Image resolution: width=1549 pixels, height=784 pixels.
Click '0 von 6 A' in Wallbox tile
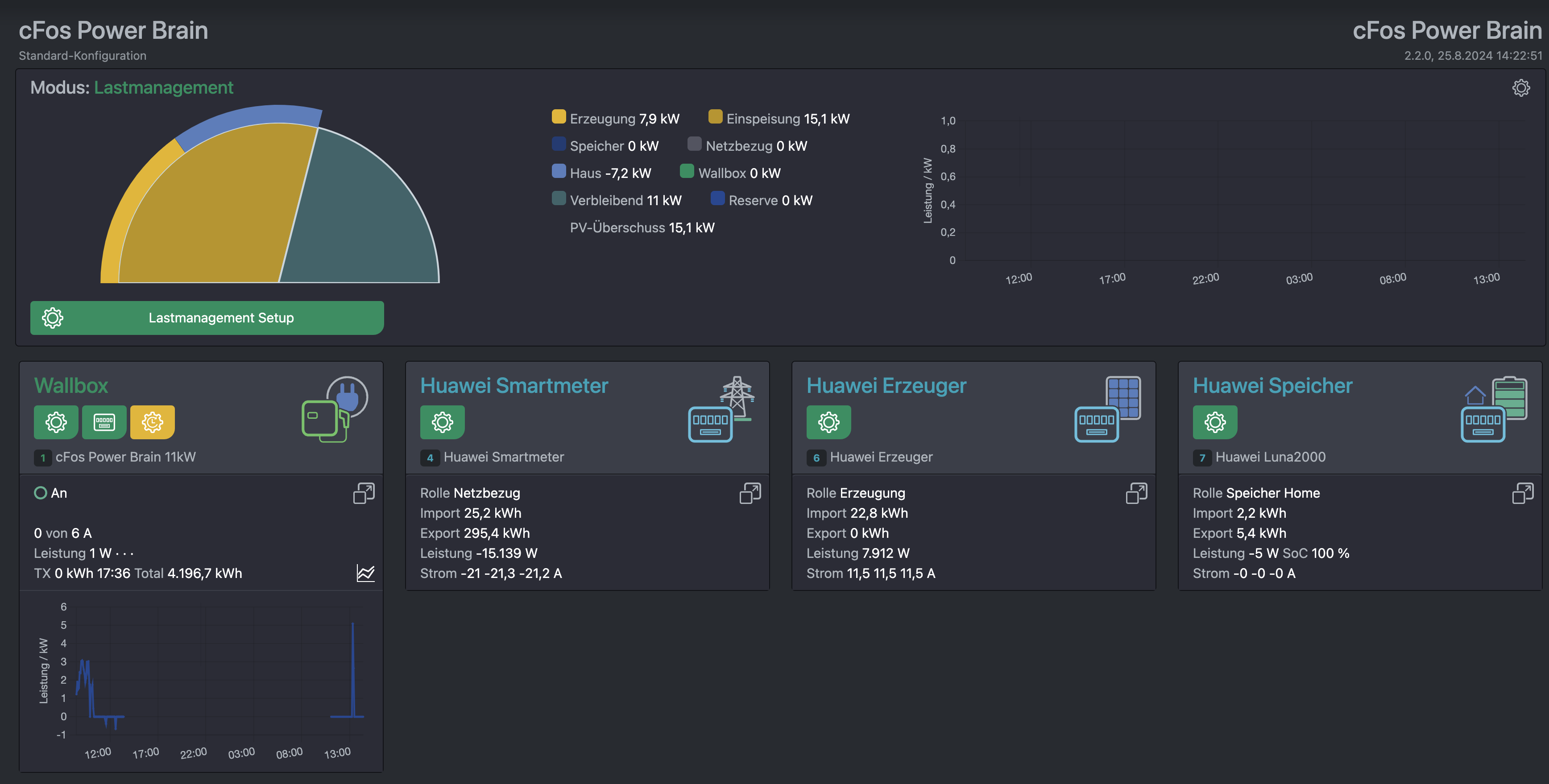[63, 533]
